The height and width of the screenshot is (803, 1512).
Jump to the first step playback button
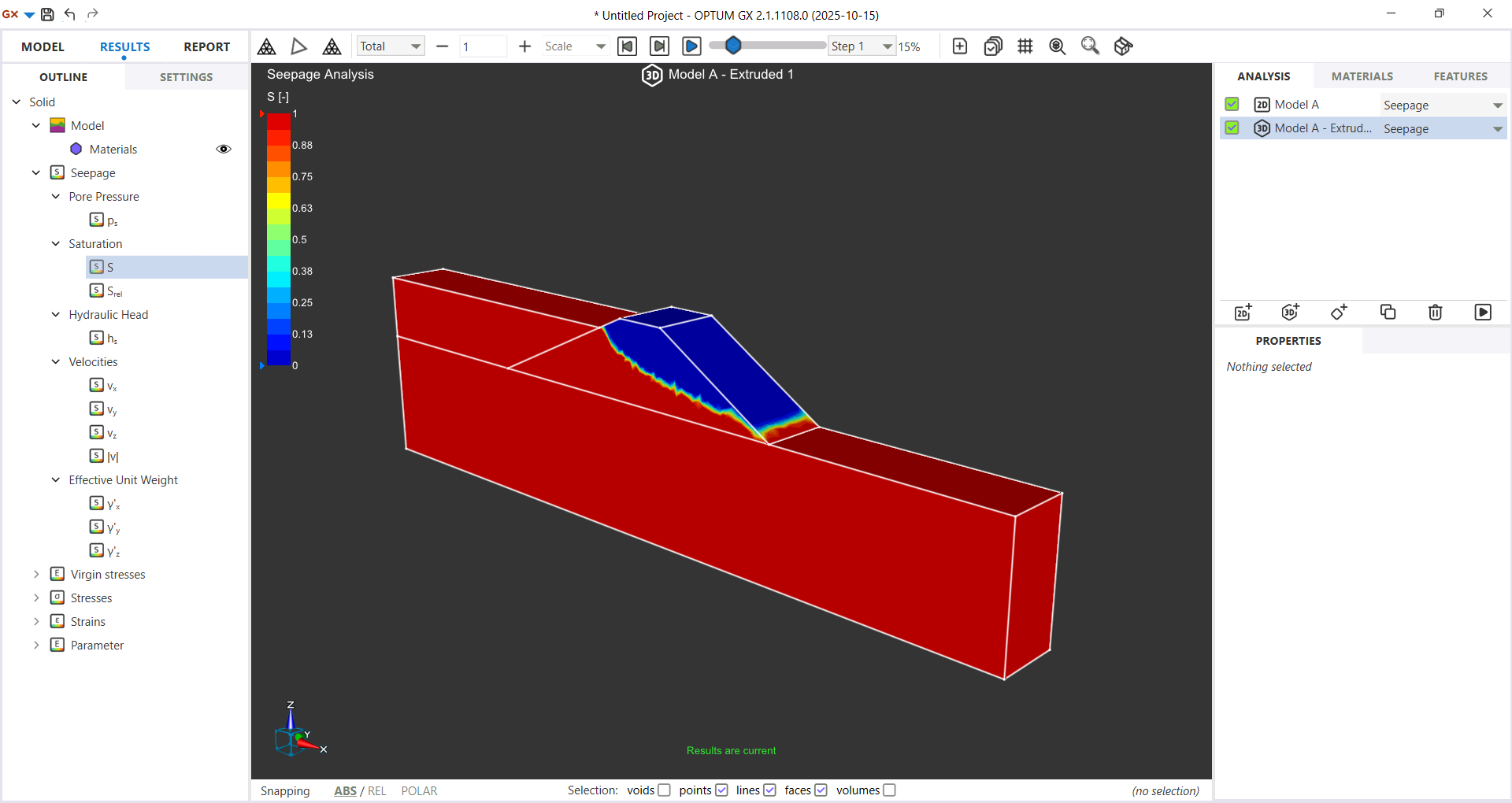627,46
